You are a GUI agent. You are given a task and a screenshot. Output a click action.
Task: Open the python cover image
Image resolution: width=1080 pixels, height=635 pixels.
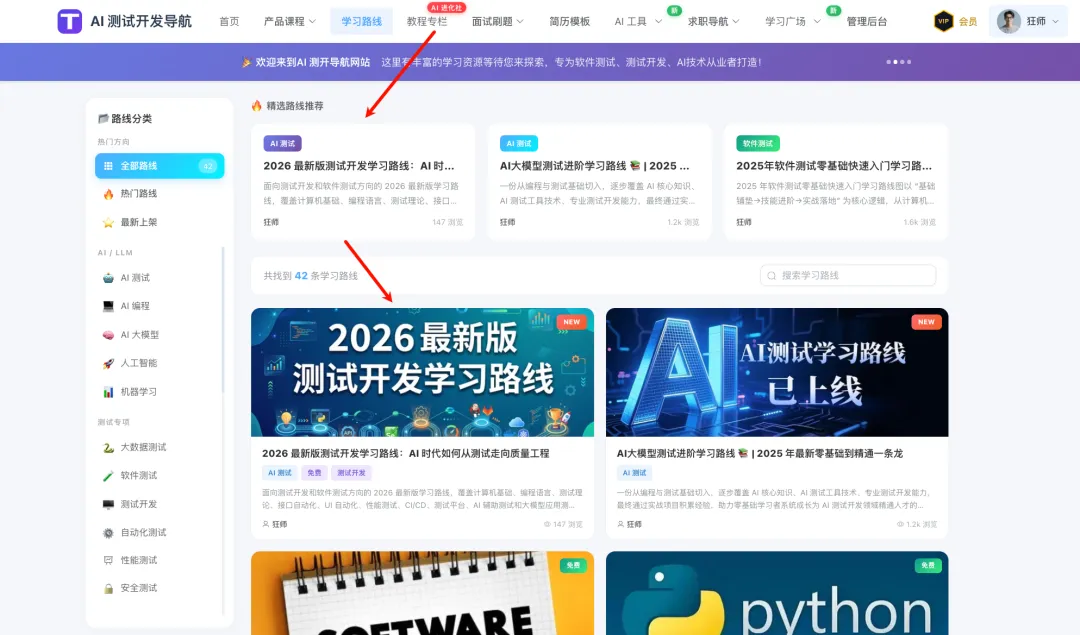(x=777, y=593)
